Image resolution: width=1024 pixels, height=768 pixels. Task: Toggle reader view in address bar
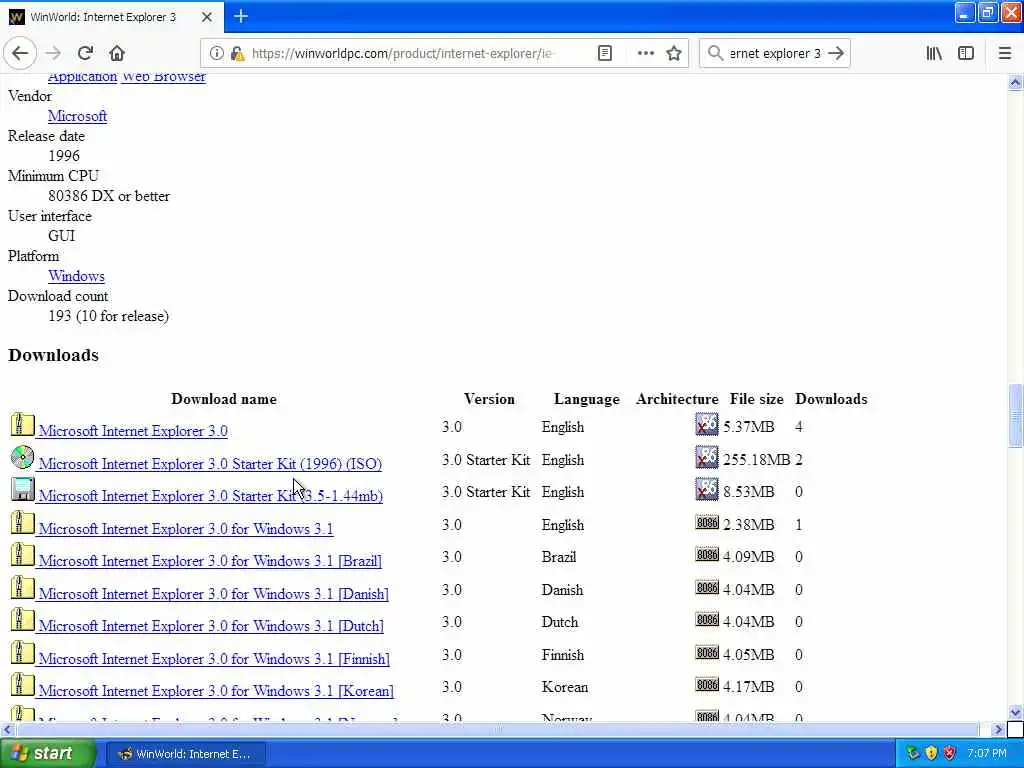[605, 54]
